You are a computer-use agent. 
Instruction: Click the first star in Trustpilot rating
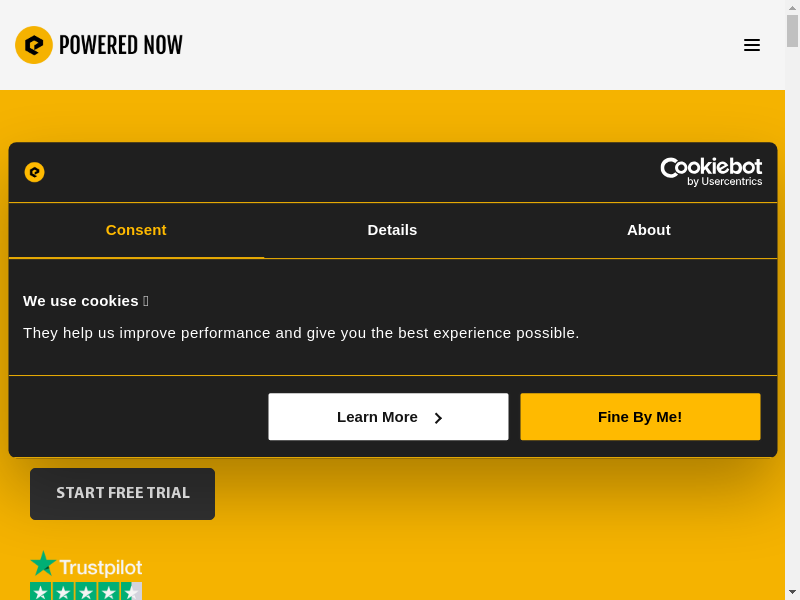[x=41, y=592]
